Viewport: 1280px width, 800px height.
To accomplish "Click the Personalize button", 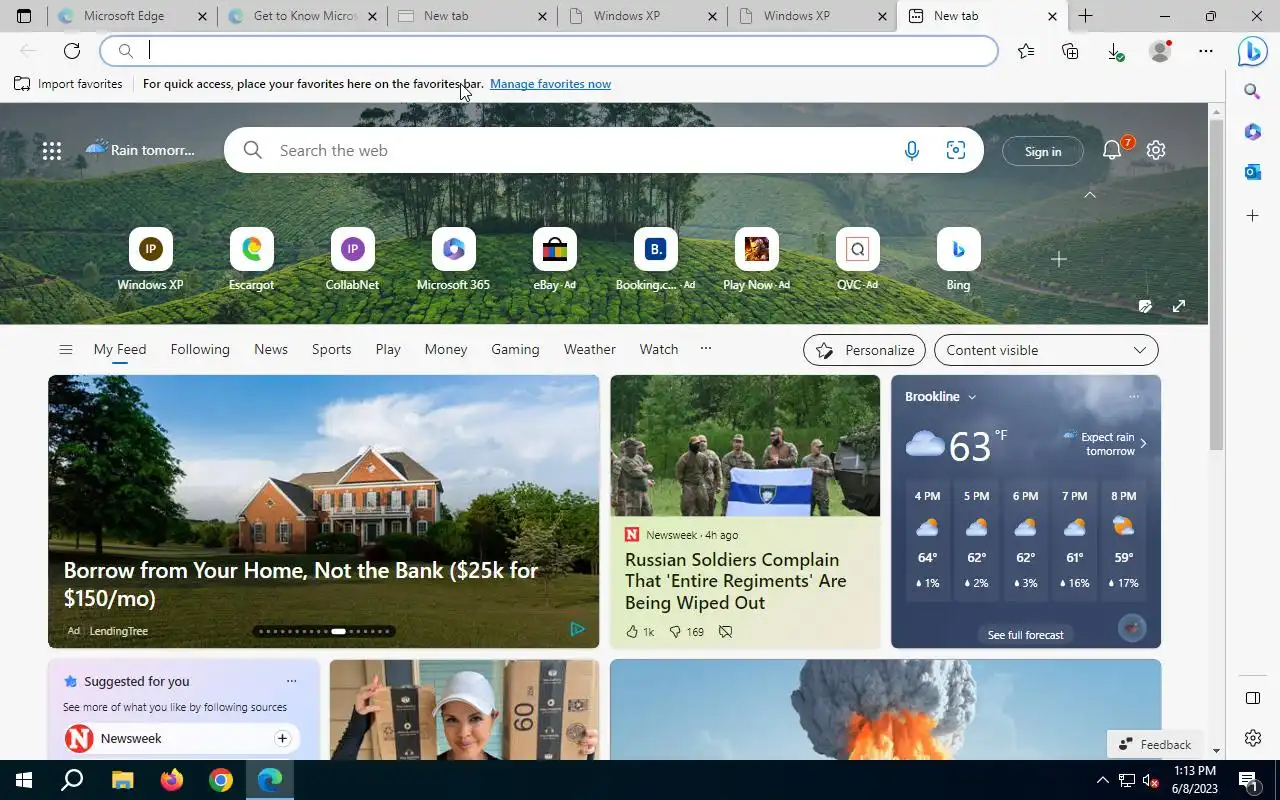I will coord(864,350).
